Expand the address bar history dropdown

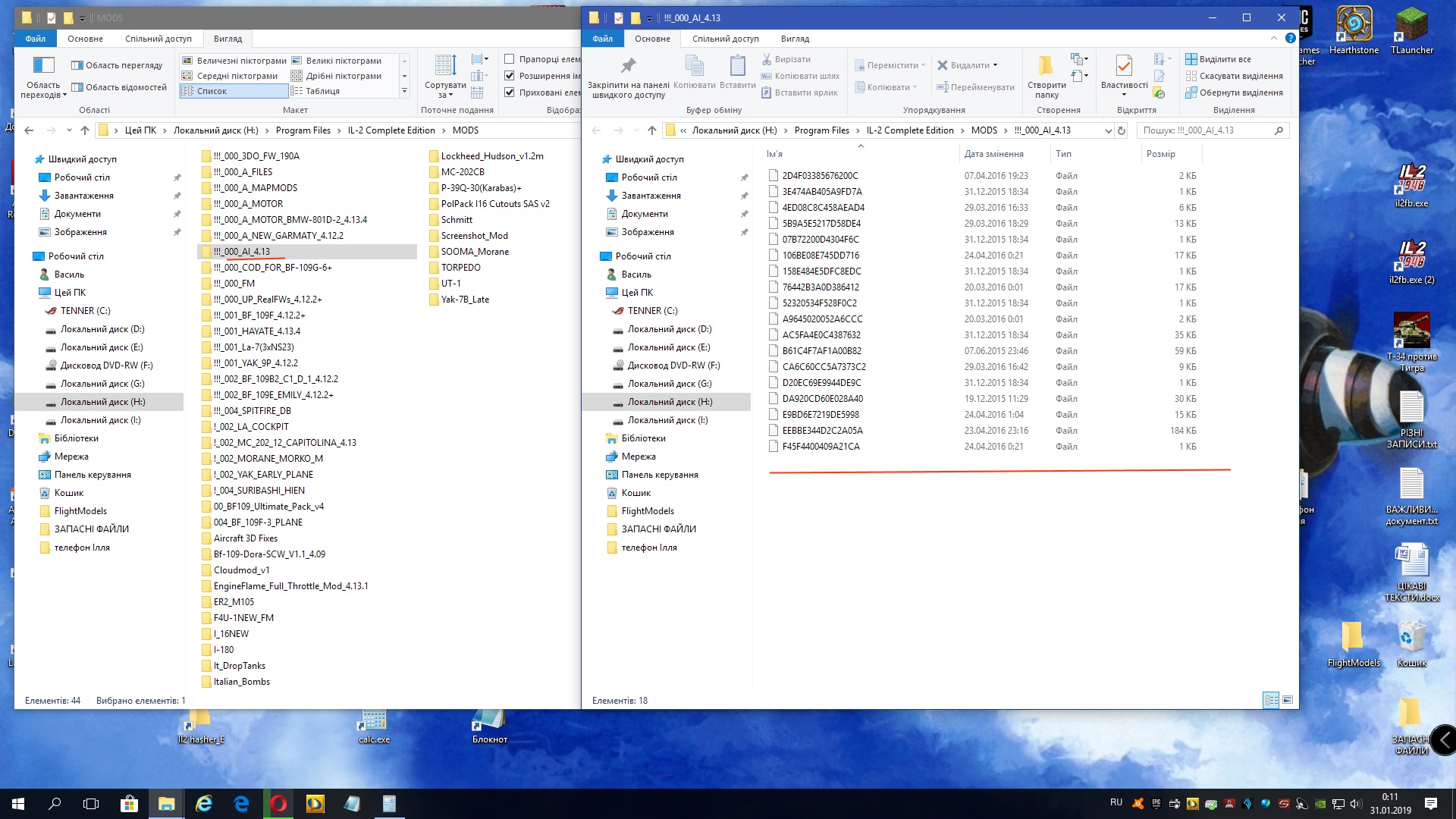[1108, 130]
